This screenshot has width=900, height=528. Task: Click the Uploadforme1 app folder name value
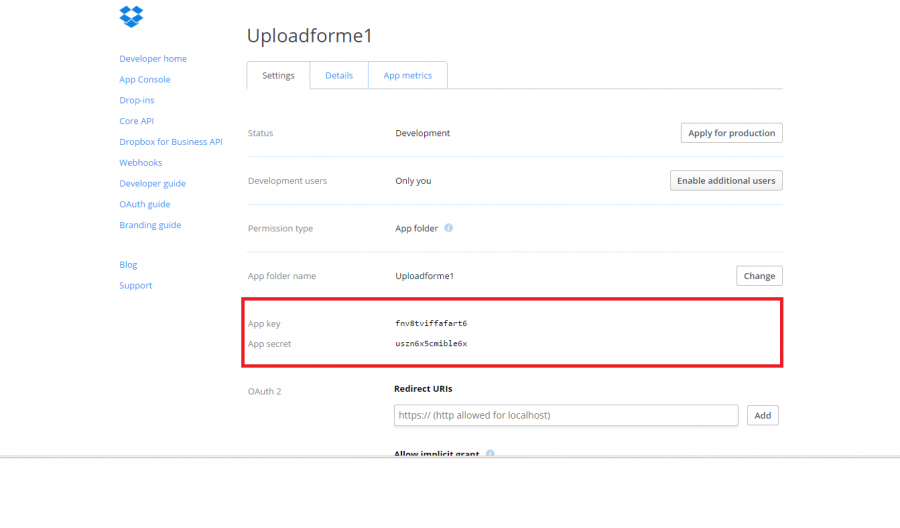pos(424,275)
